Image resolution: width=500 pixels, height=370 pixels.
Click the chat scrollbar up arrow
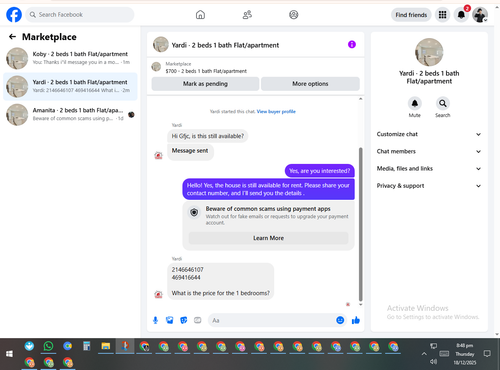coord(360,99)
